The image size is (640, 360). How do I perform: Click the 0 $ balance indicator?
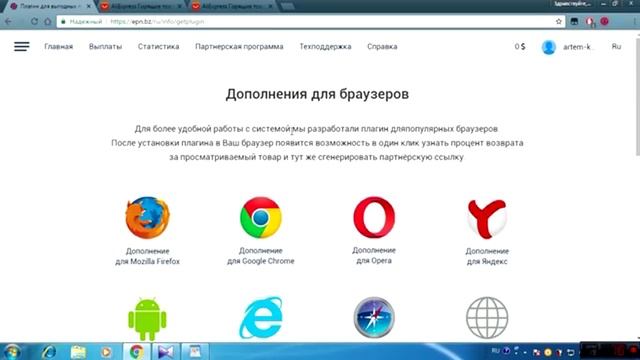click(x=520, y=47)
